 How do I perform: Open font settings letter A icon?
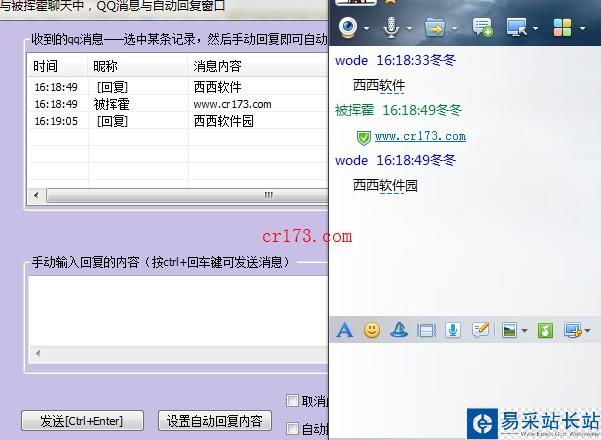point(344,330)
